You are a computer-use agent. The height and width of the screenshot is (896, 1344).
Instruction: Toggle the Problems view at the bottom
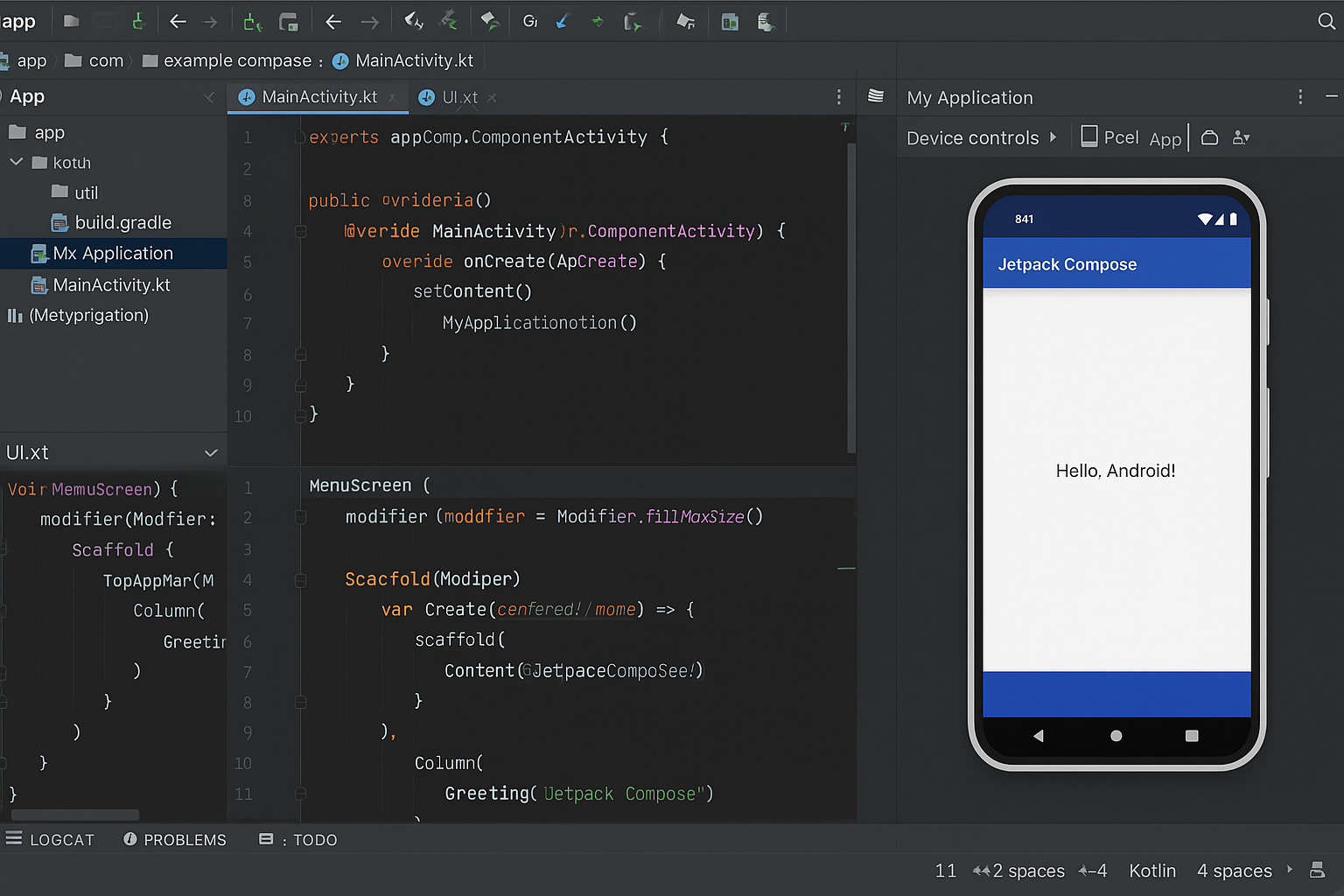point(174,839)
